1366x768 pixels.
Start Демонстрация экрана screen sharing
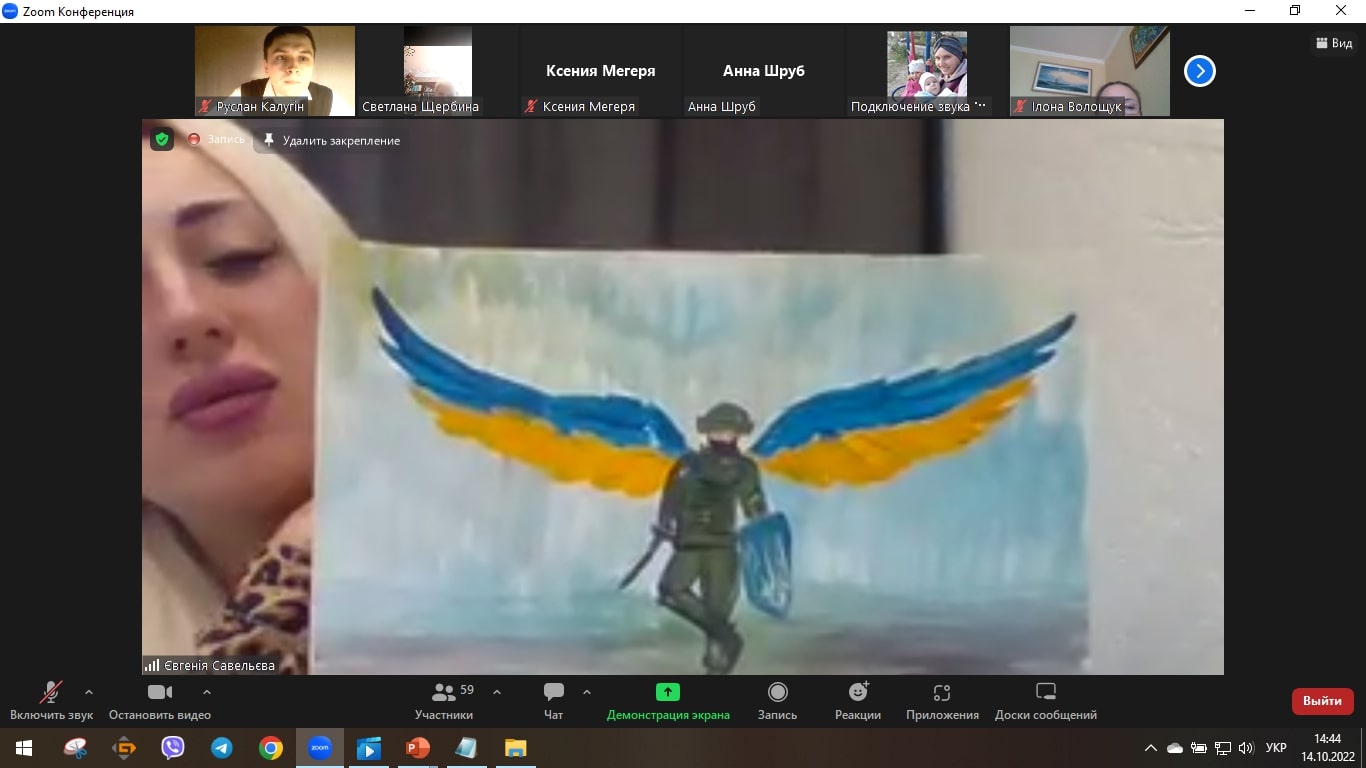668,701
